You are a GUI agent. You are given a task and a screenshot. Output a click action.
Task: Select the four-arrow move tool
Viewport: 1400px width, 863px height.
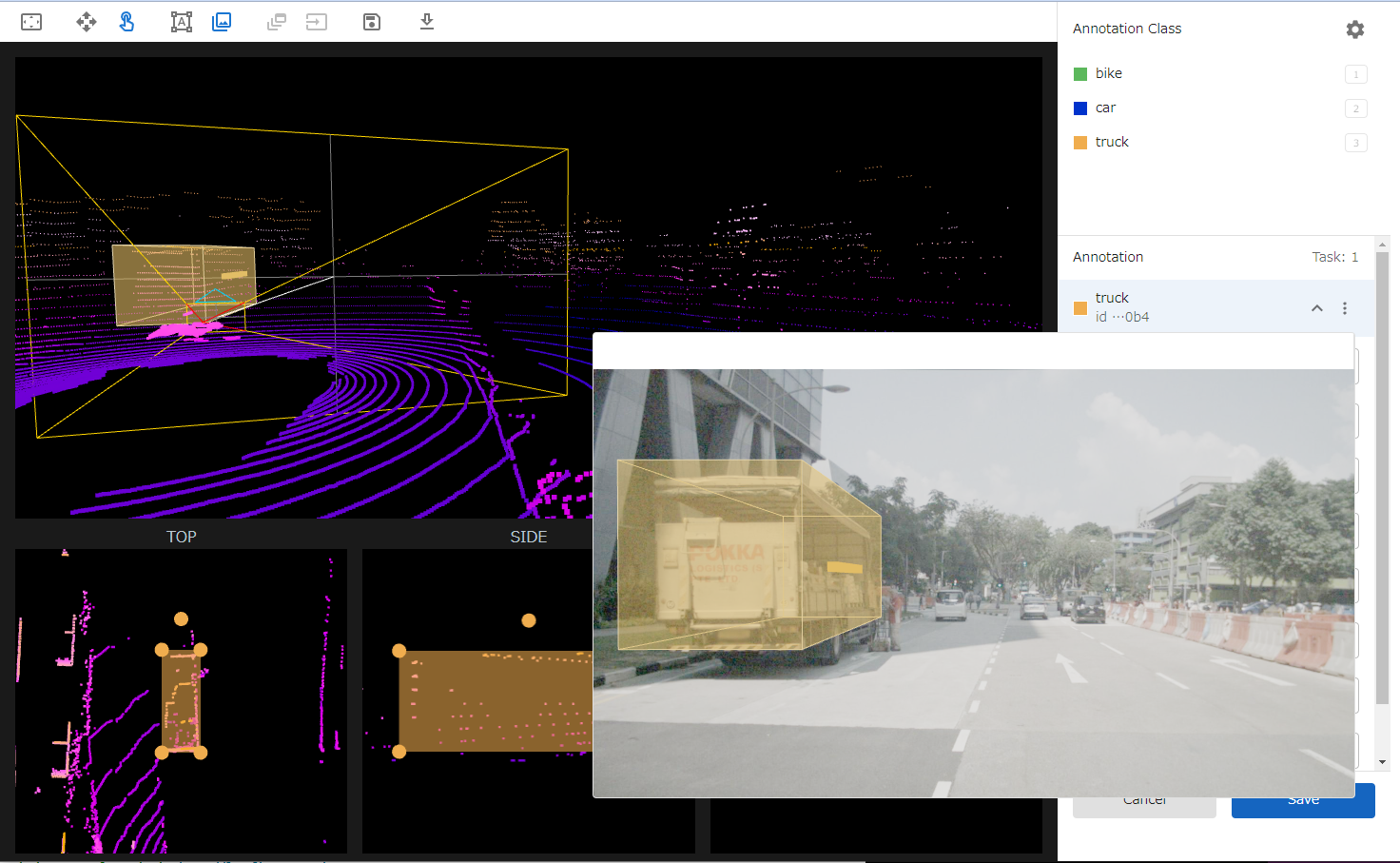pos(87,22)
